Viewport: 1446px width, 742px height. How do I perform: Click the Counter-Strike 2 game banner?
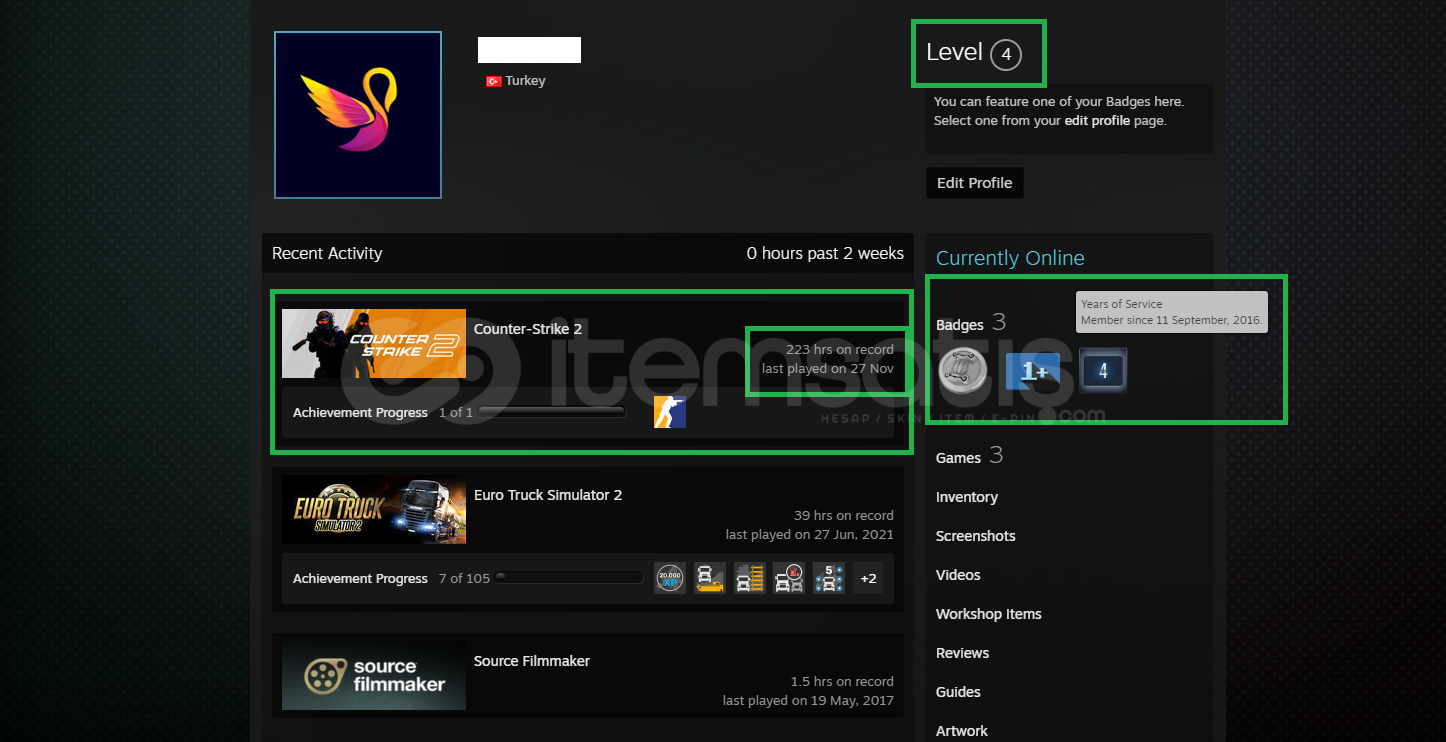(374, 343)
